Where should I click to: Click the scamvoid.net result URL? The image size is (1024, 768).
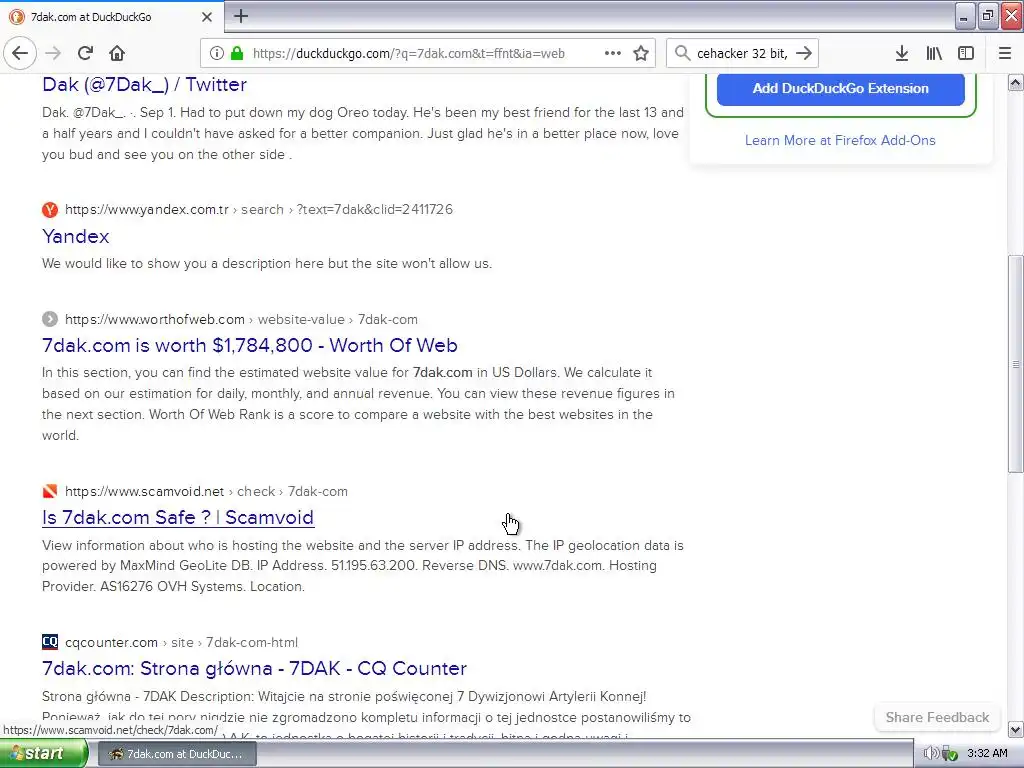coord(206,491)
